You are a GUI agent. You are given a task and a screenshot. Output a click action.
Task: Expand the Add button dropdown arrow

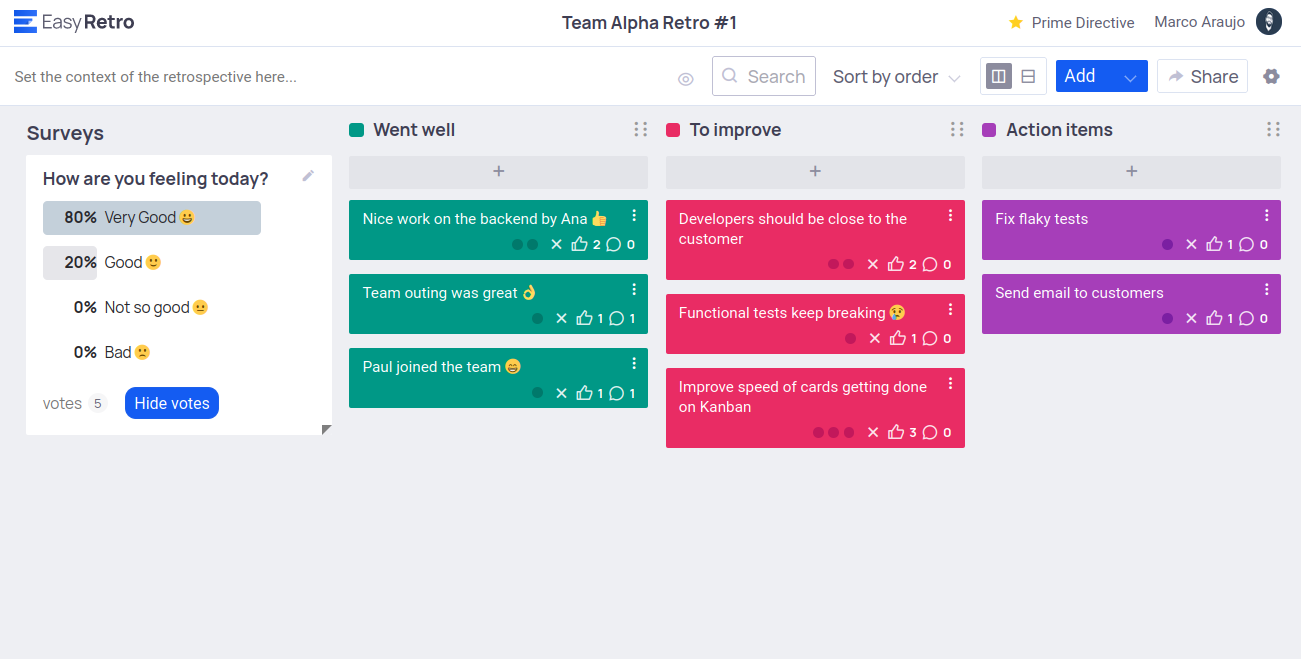1130,77
